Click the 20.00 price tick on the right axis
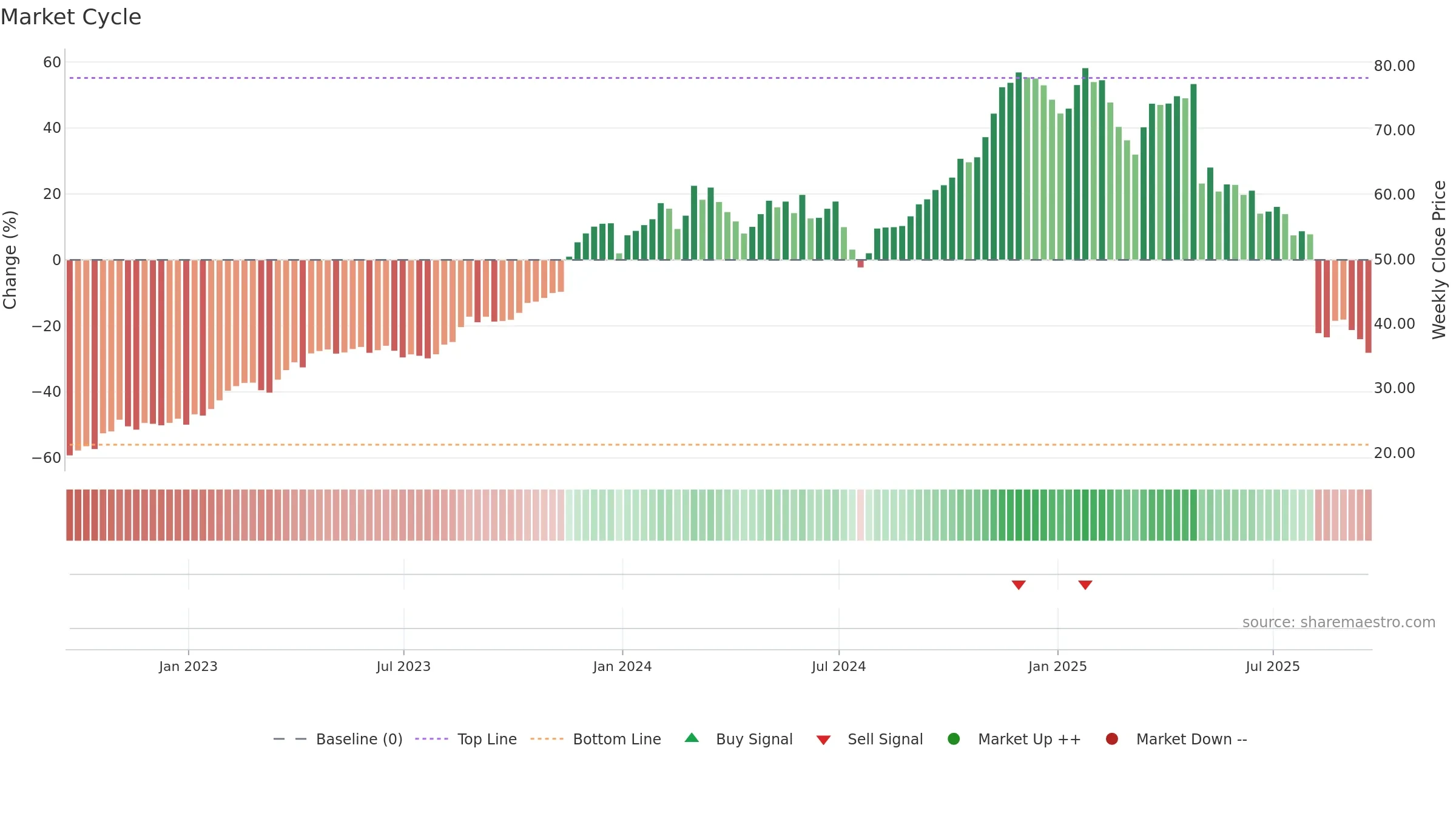Screen dimensions: 1456x819 click(1394, 453)
